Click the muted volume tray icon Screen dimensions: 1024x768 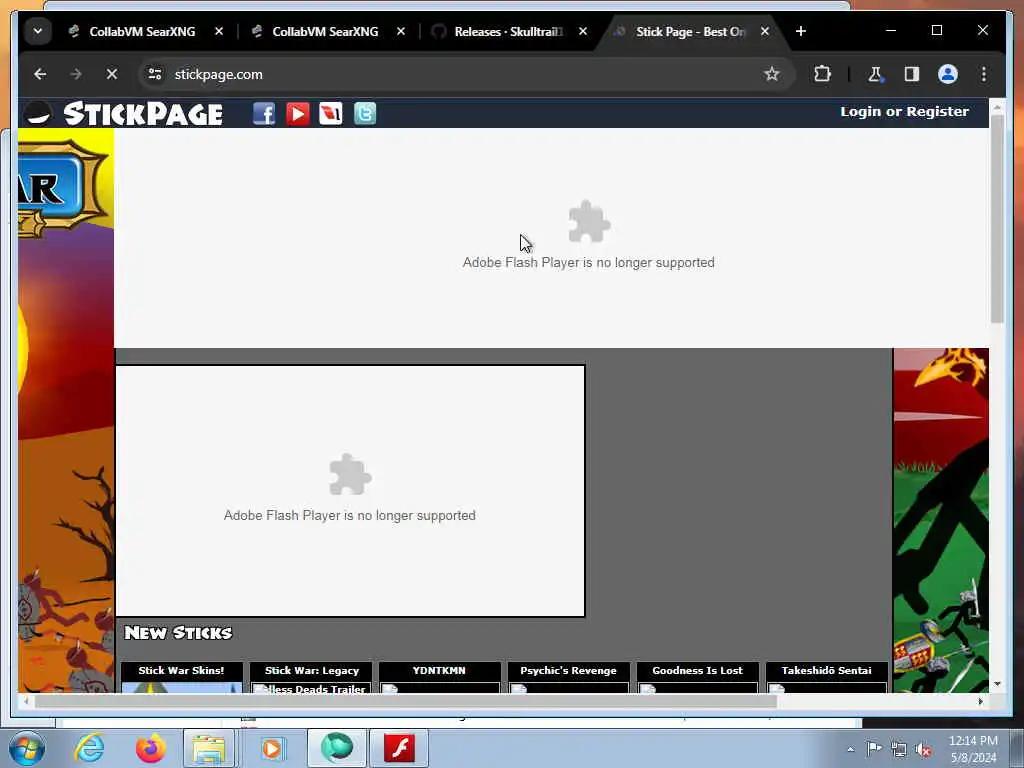tap(923, 749)
